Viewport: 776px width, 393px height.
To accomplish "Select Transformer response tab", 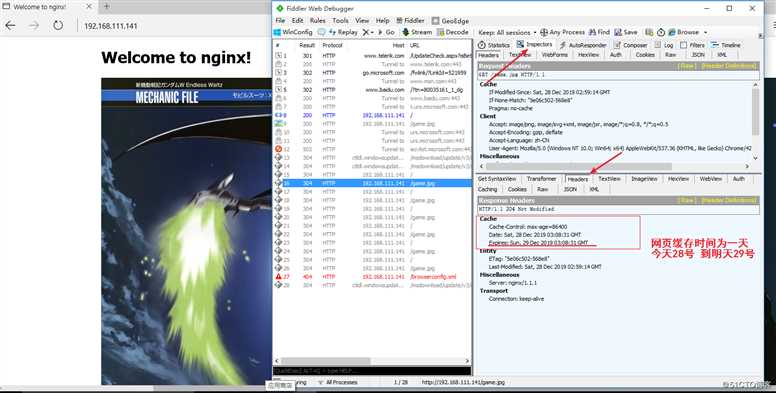I will pos(541,179).
